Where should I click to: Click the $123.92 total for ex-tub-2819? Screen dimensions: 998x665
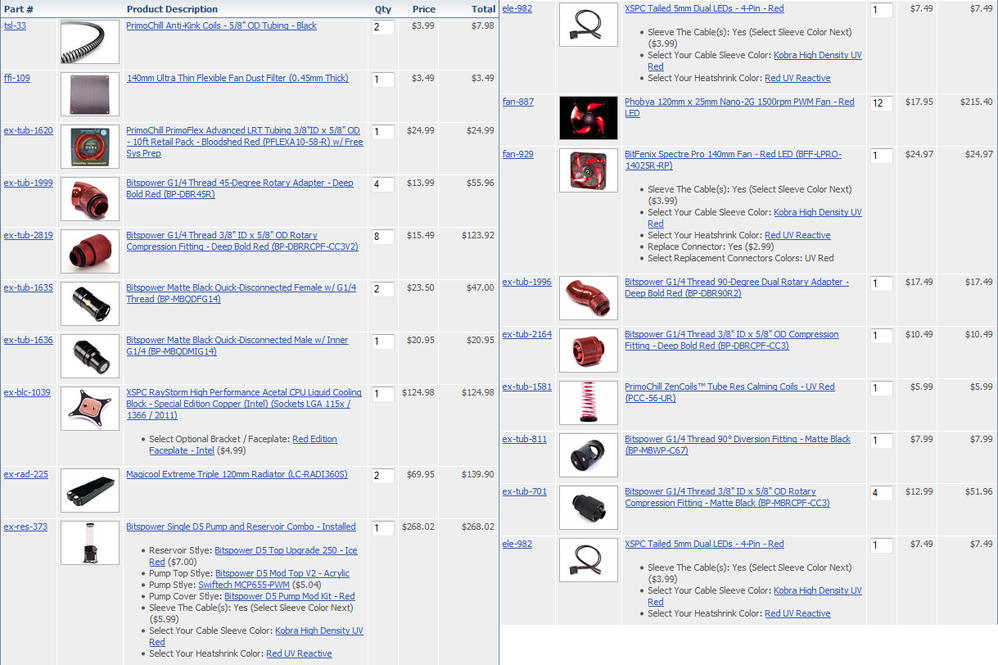coord(477,235)
